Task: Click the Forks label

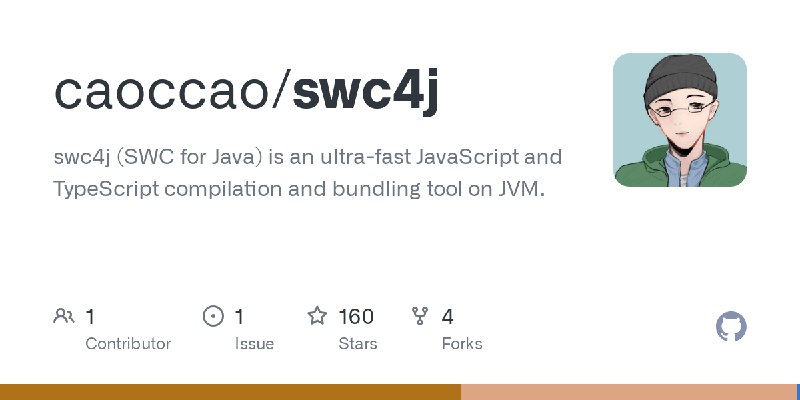Action: (x=462, y=343)
